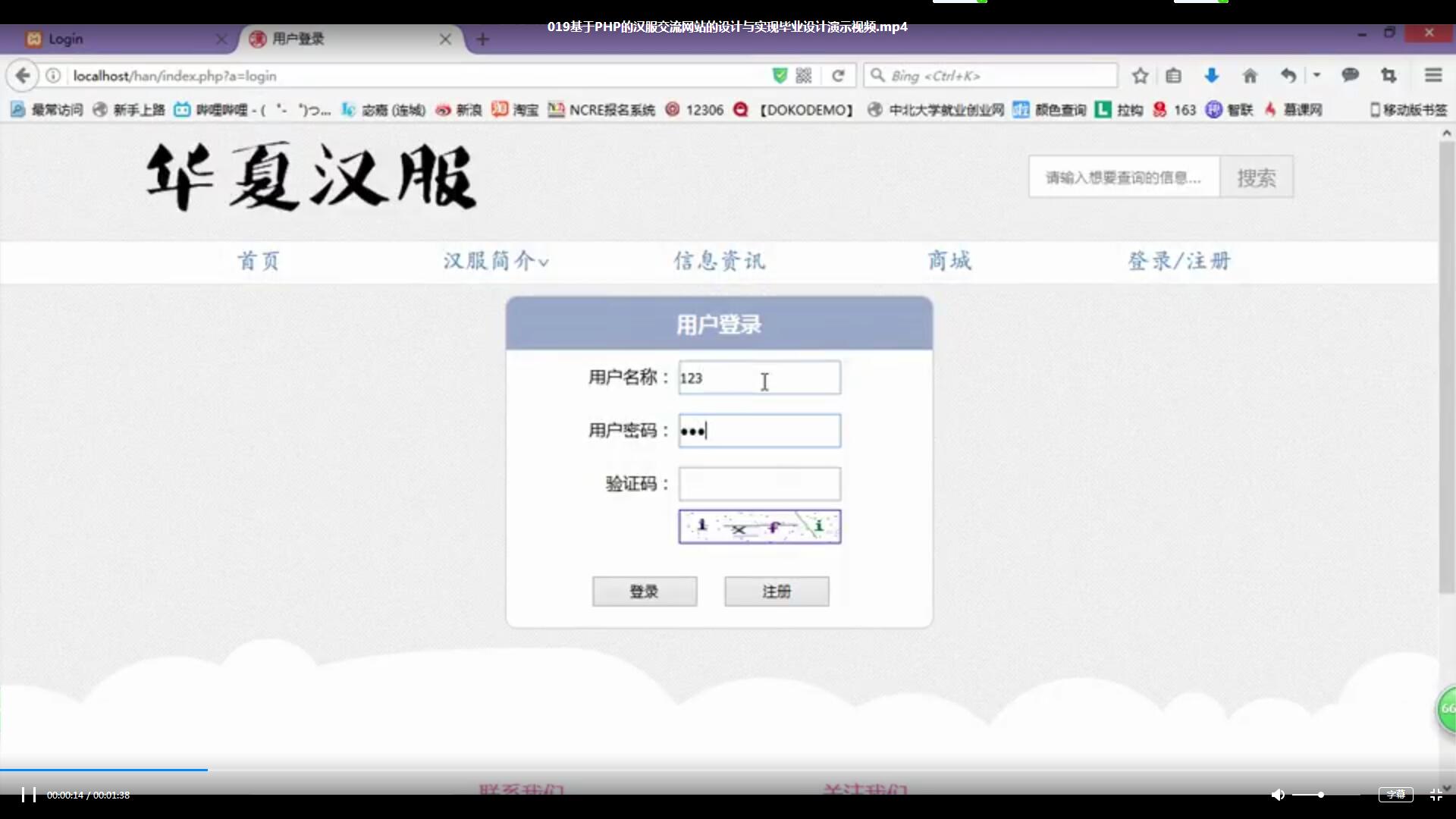Click the crop screenshot toolbar icon

click(x=1389, y=75)
